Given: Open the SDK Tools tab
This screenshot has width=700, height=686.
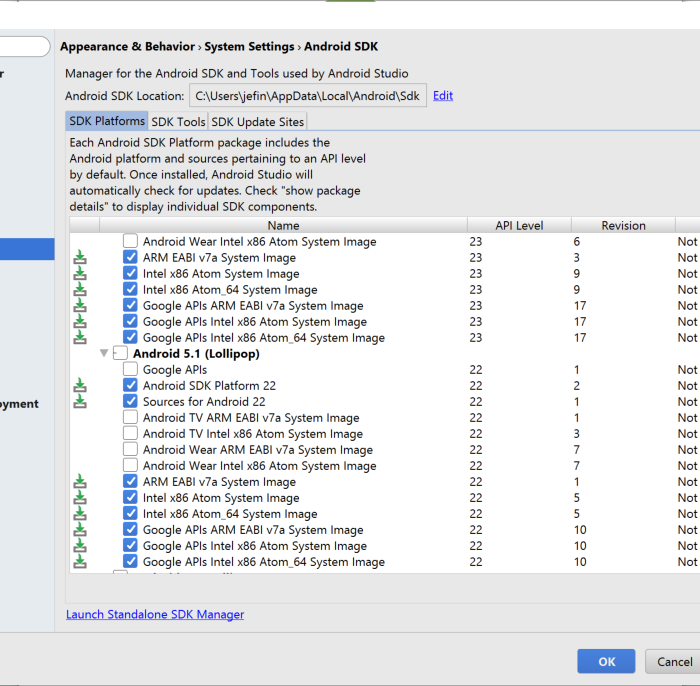Looking at the screenshot, I should coord(178,121).
